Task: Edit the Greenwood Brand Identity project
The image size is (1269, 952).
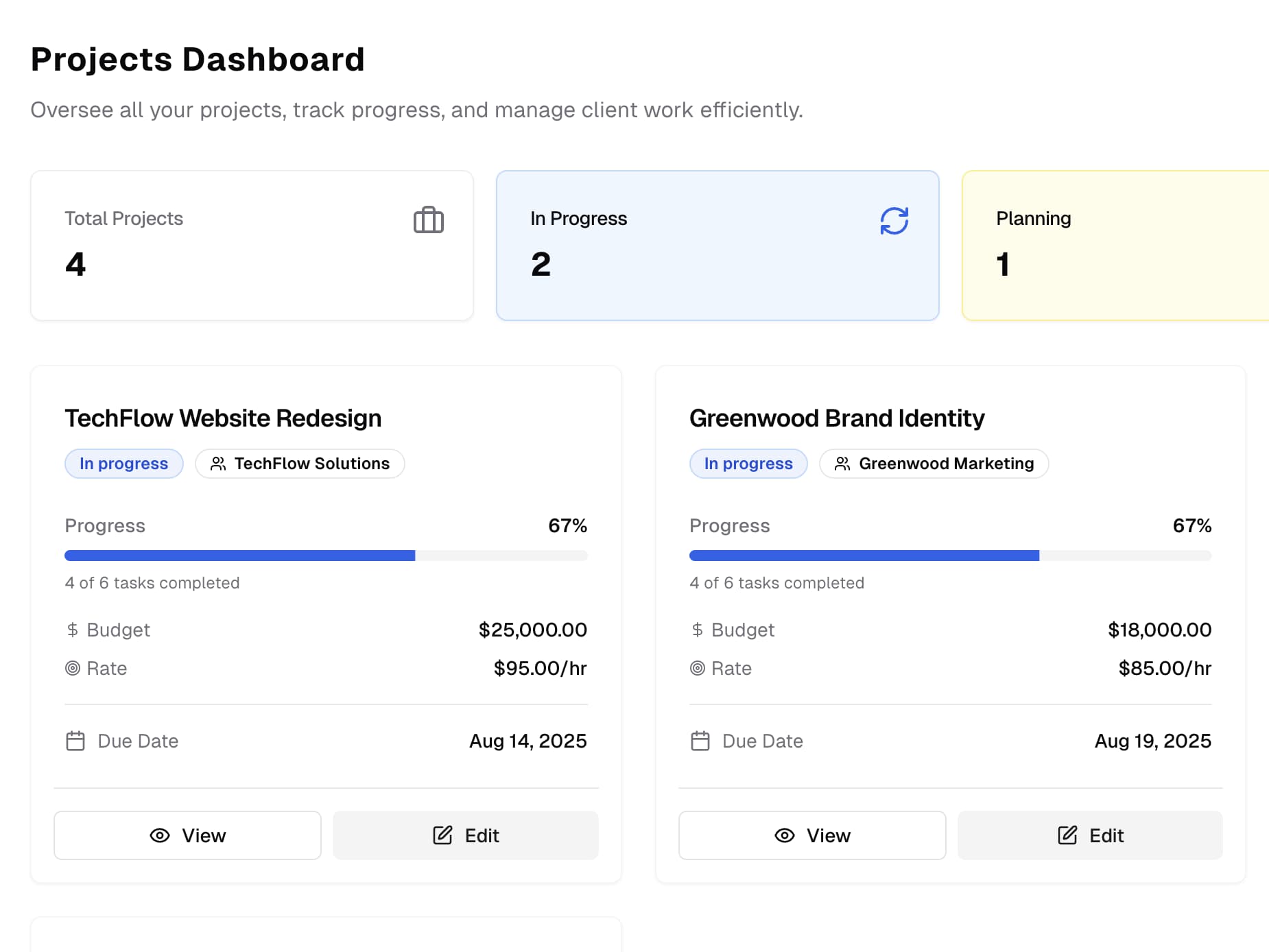Action: pos(1090,835)
